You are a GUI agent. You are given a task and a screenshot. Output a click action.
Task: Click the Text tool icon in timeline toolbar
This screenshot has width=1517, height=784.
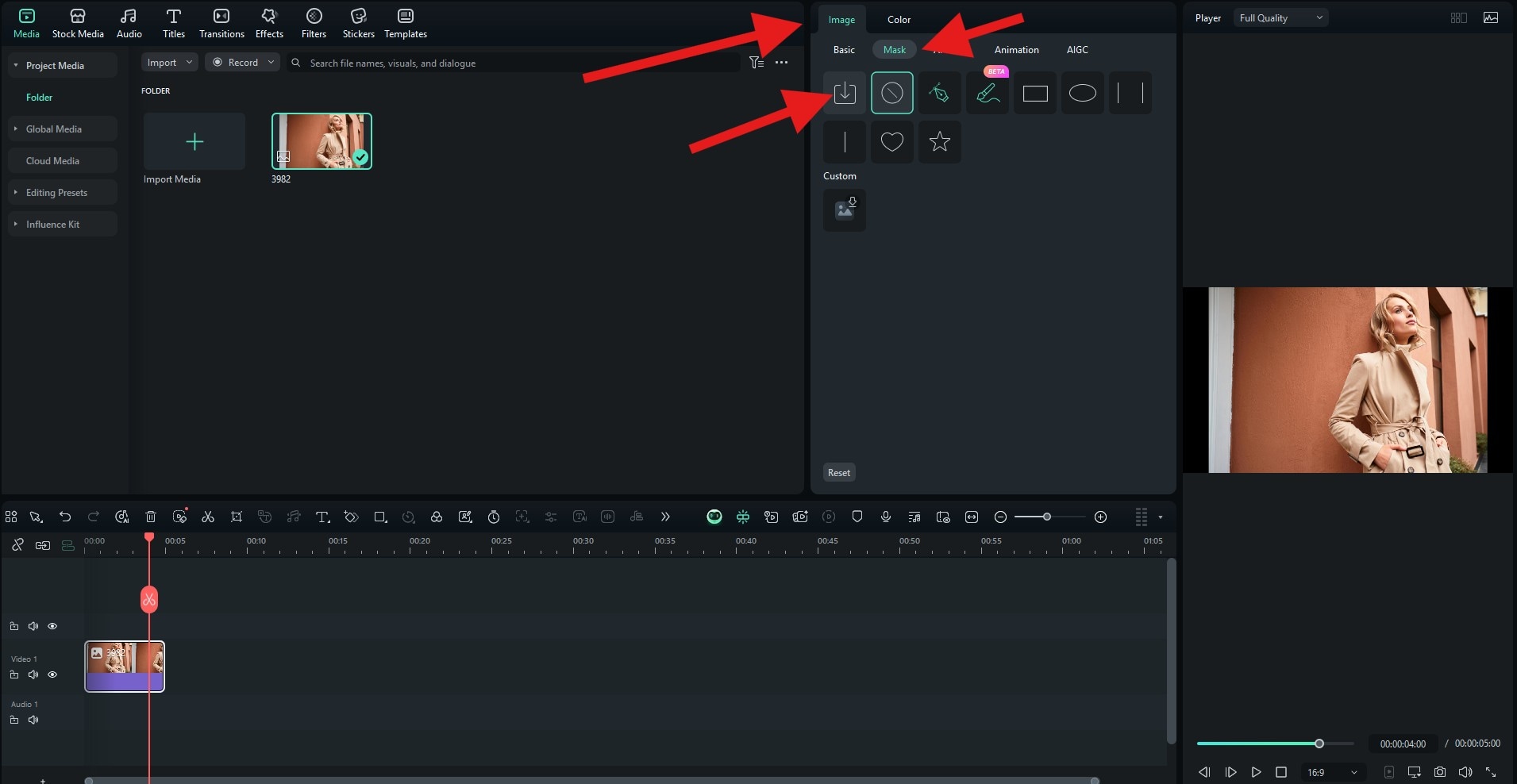tap(322, 517)
